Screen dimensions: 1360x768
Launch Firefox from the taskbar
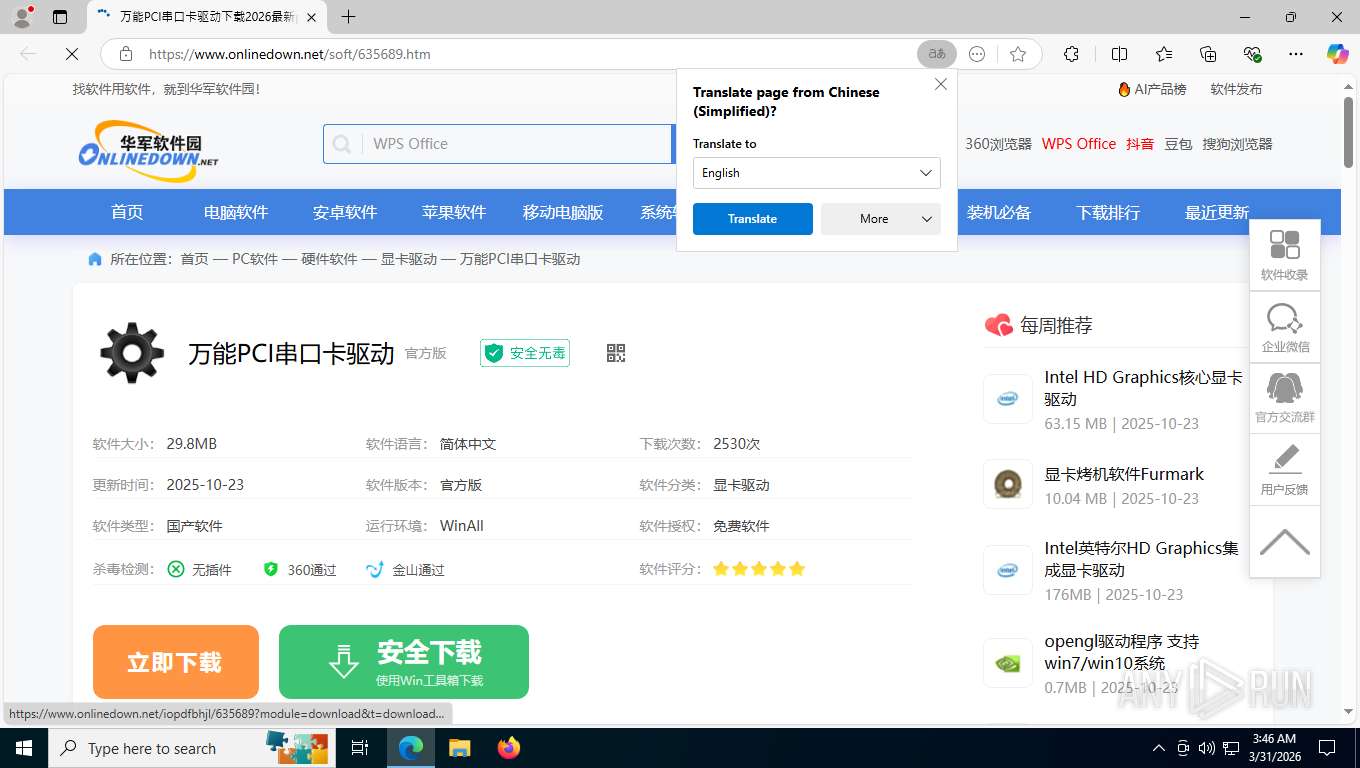(509, 748)
